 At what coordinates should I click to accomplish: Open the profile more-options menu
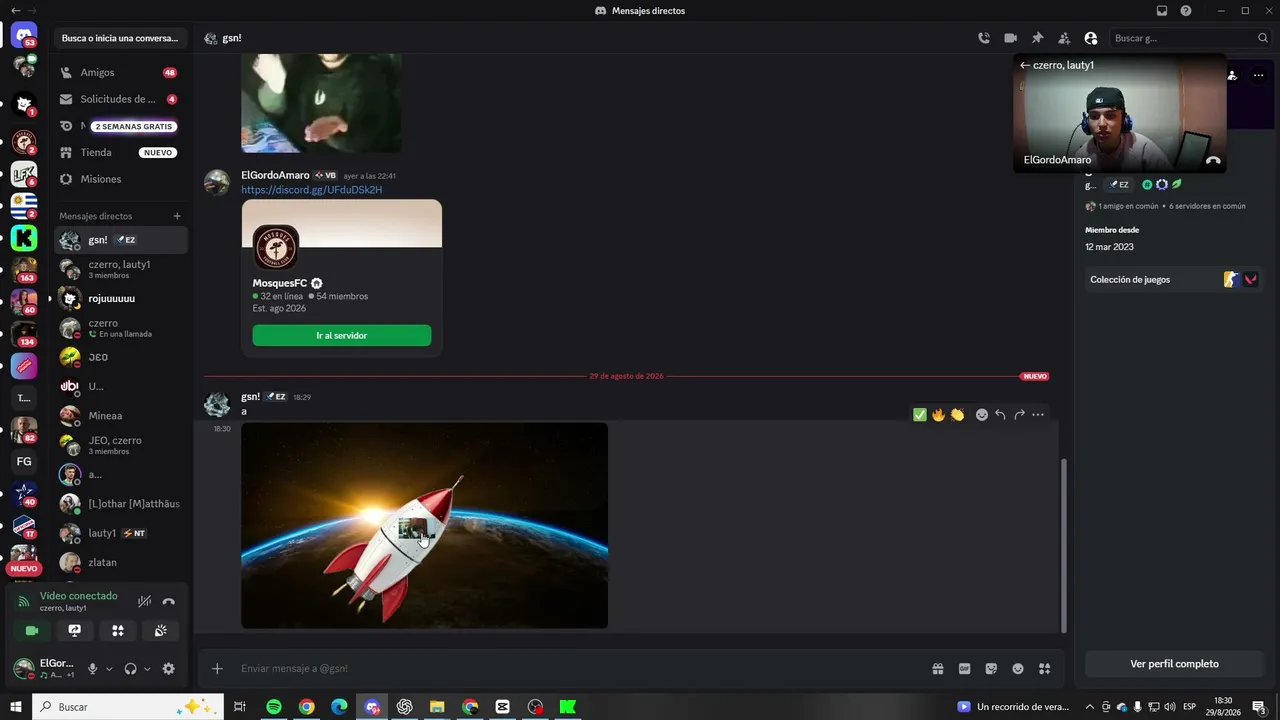pos(1258,75)
